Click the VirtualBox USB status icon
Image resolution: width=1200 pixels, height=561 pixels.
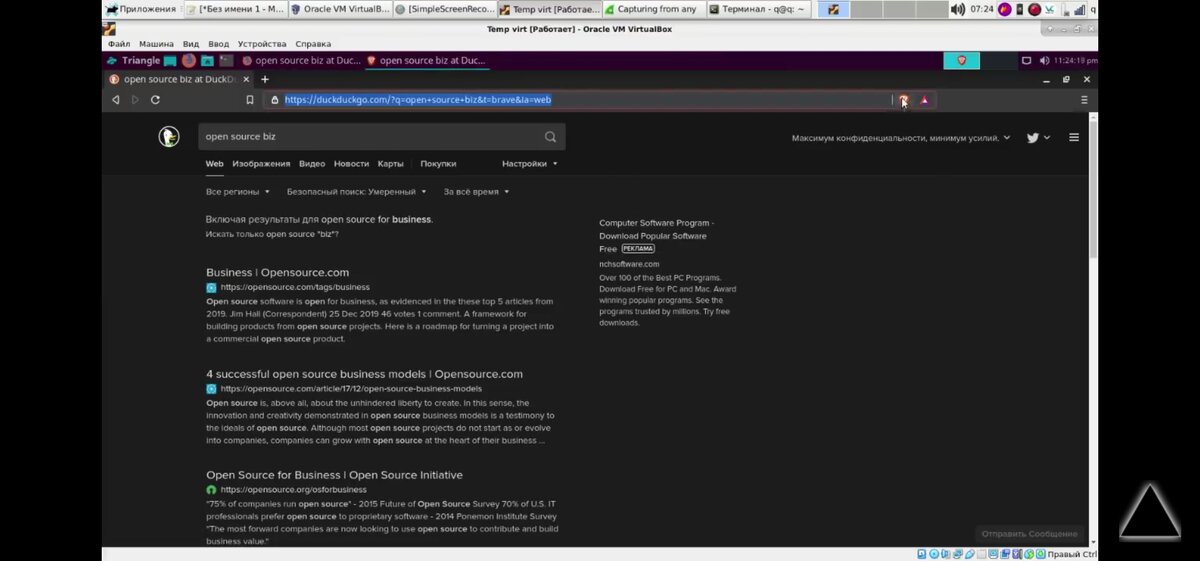(971, 554)
